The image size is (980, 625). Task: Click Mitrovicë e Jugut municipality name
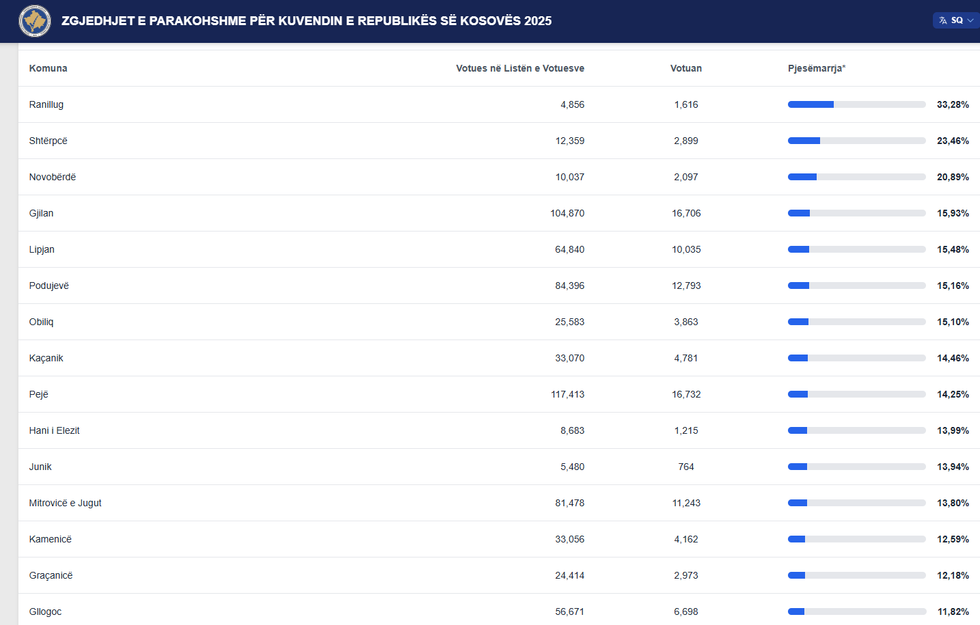[x=65, y=503]
